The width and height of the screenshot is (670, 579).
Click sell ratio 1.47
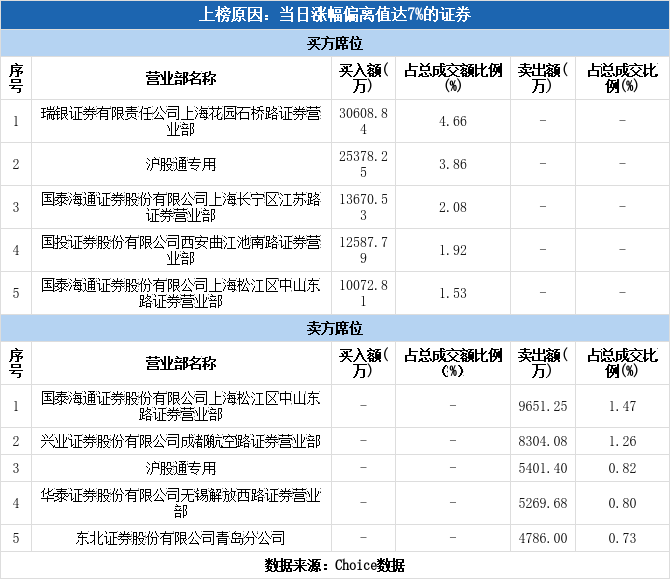(622, 406)
